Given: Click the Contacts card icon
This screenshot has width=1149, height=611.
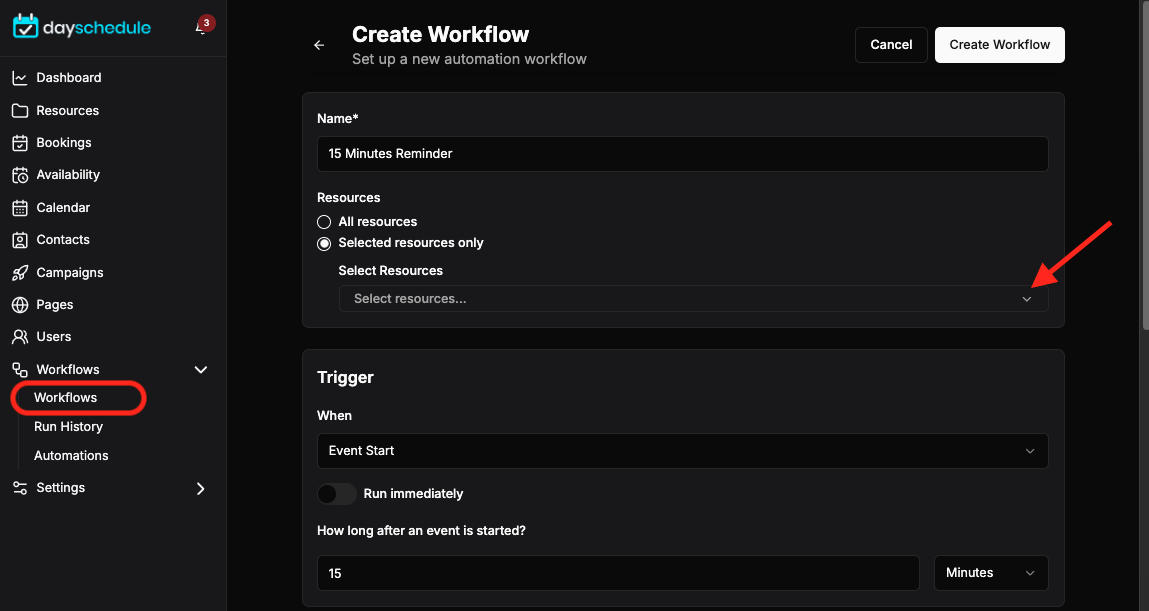Looking at the screenshot, I should [20, 240].
